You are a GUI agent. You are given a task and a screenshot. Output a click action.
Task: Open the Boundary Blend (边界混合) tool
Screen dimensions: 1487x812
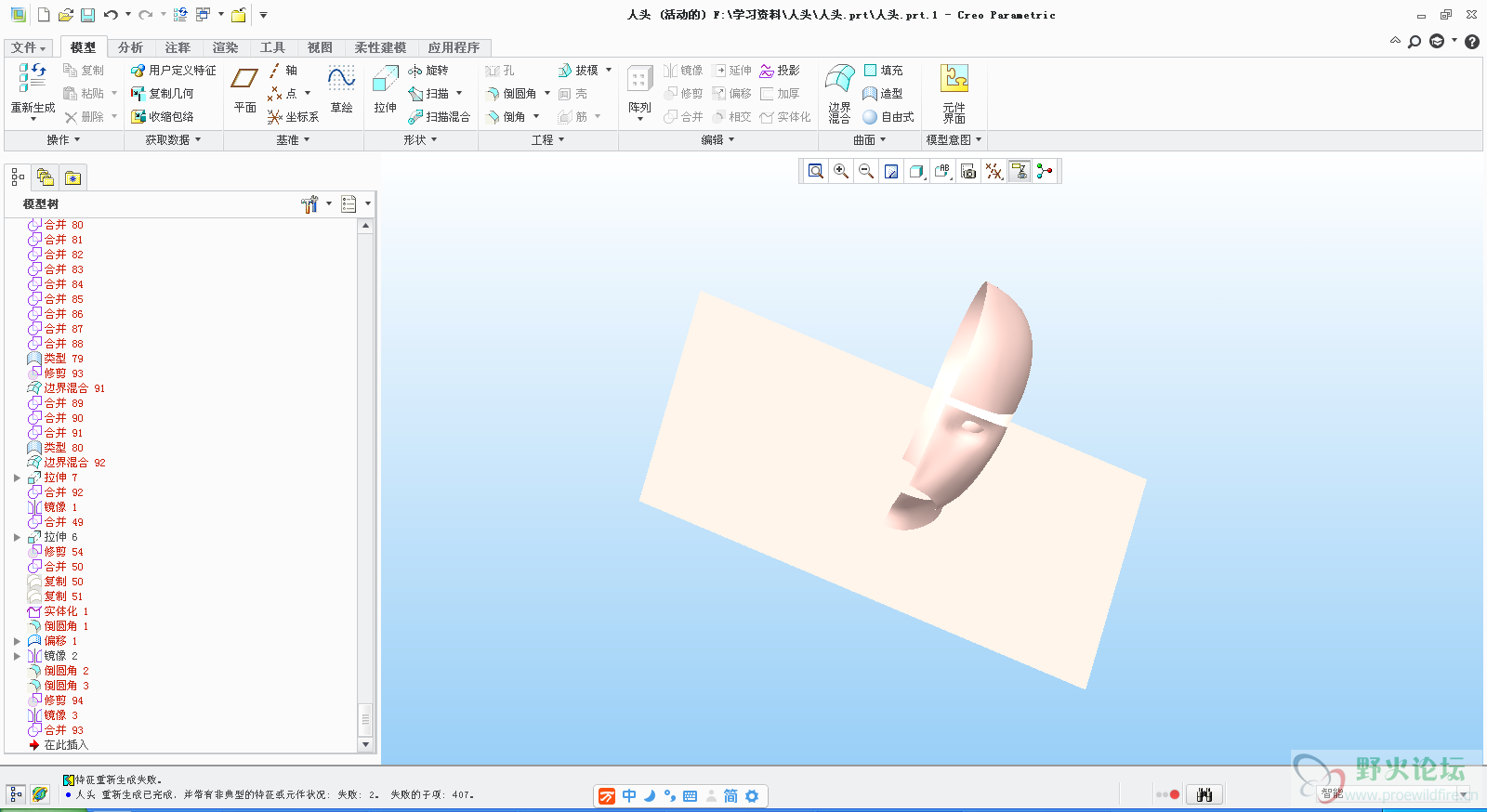coord(840,93)
